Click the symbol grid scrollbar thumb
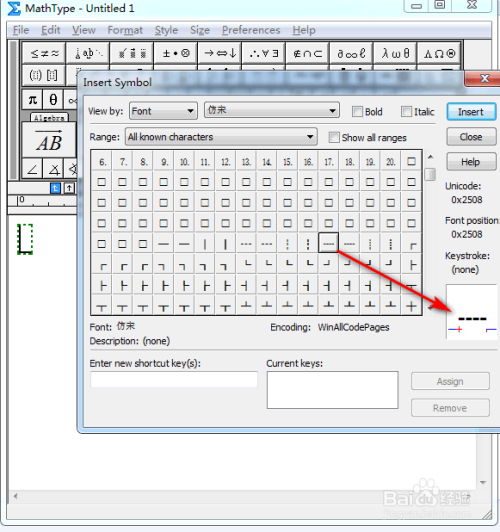500x532 pixels. pyautogui.click(x=430, y=174)
